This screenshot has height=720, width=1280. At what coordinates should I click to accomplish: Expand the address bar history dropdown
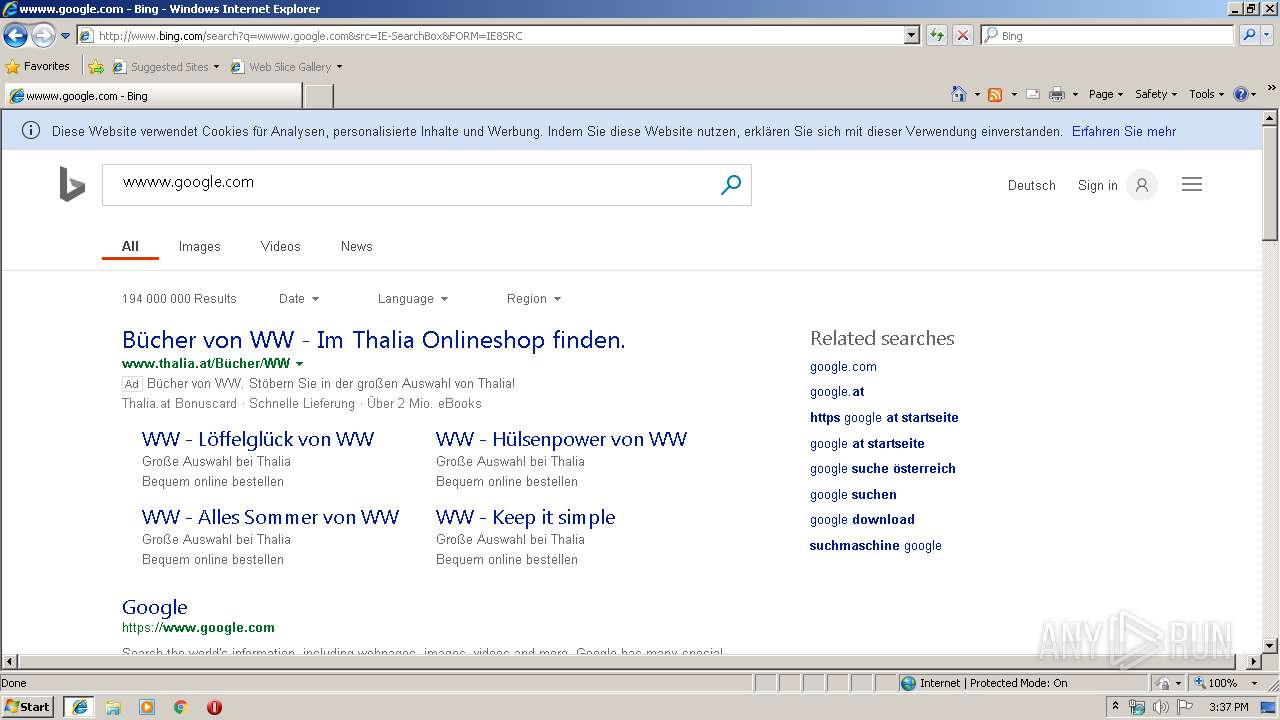click(x=911, y=36)
